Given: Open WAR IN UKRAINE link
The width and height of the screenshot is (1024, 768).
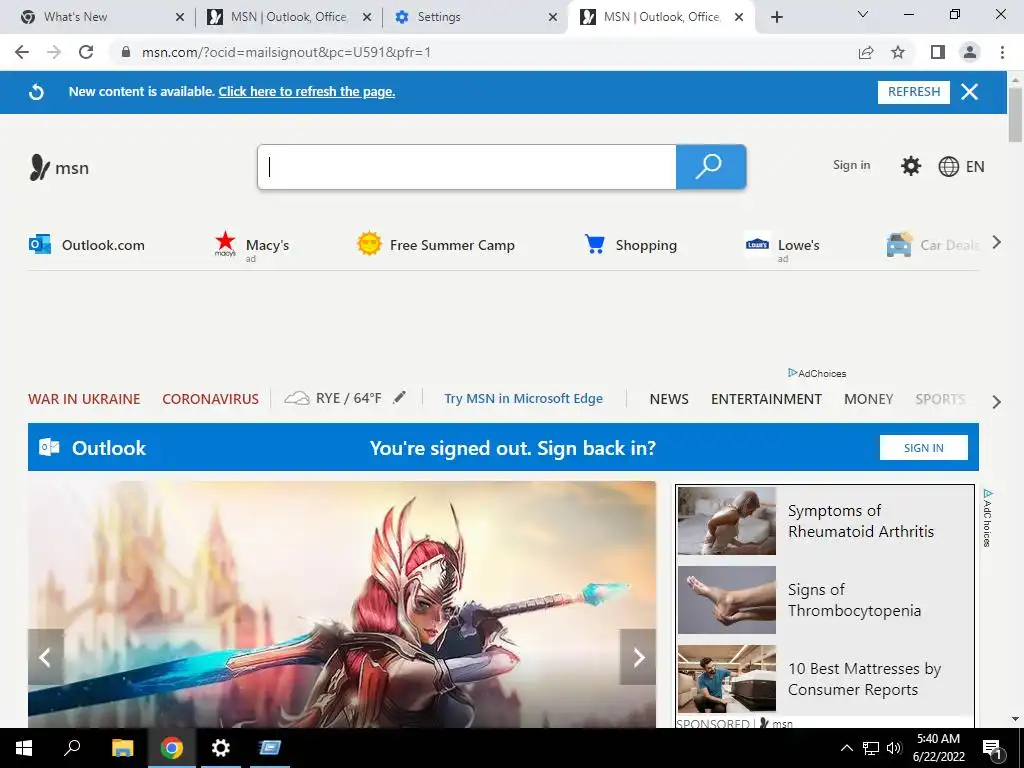Looking at the screenshot, I should click(84, 399).
